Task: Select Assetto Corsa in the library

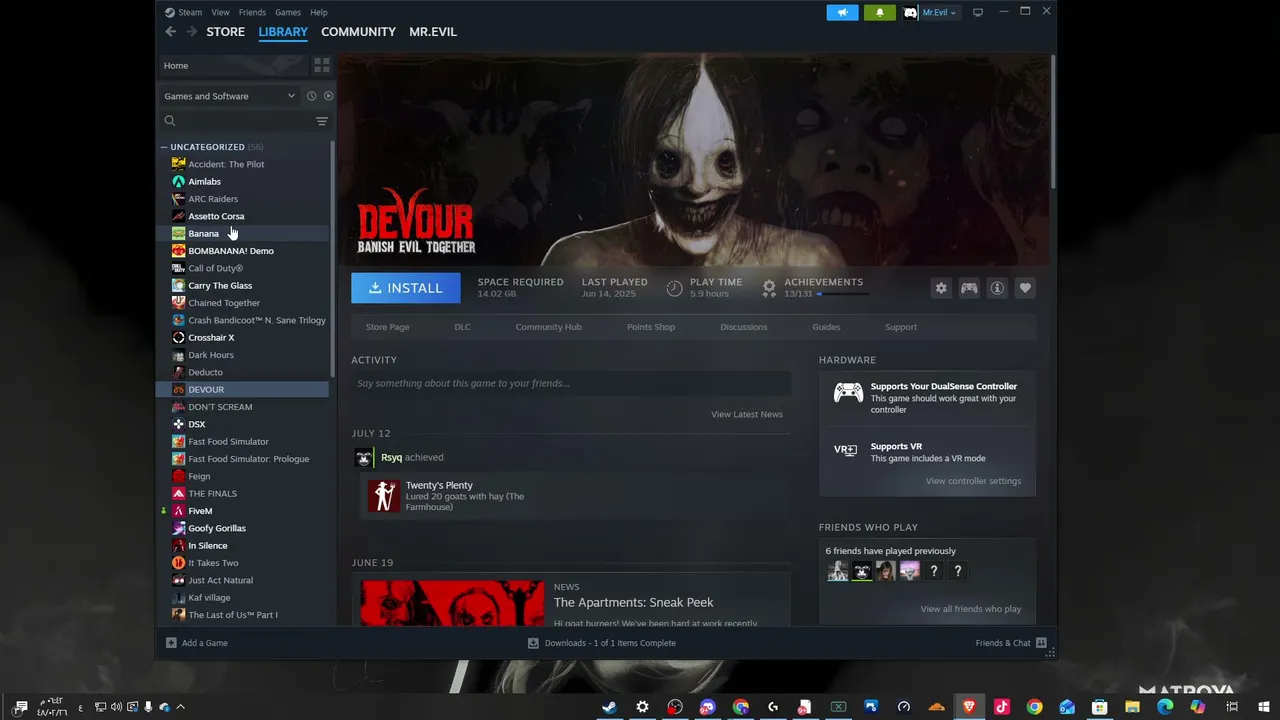Action: pyautogui.click(x=216, y=216)
